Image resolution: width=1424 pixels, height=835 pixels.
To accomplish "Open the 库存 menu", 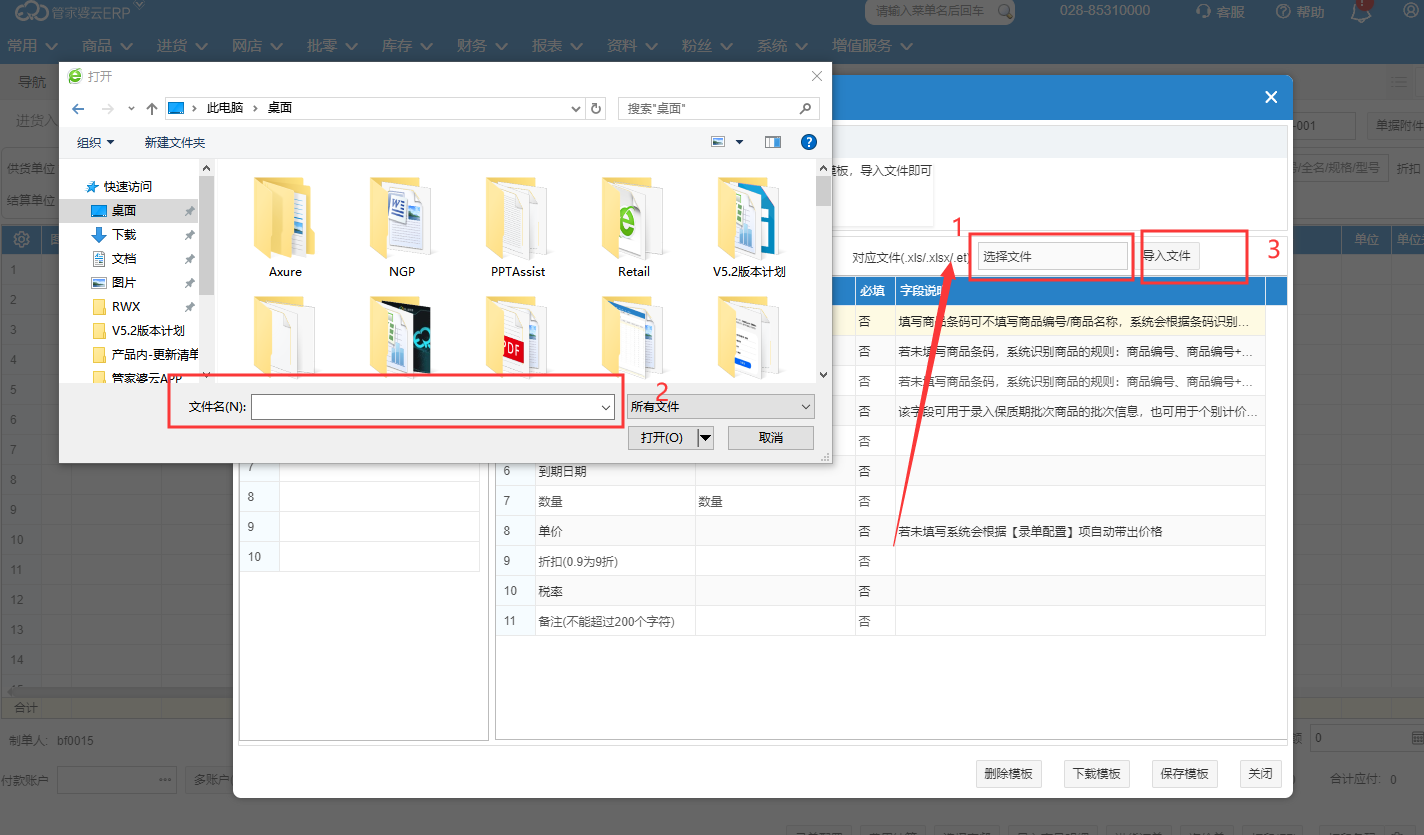I will pos(407,45).
